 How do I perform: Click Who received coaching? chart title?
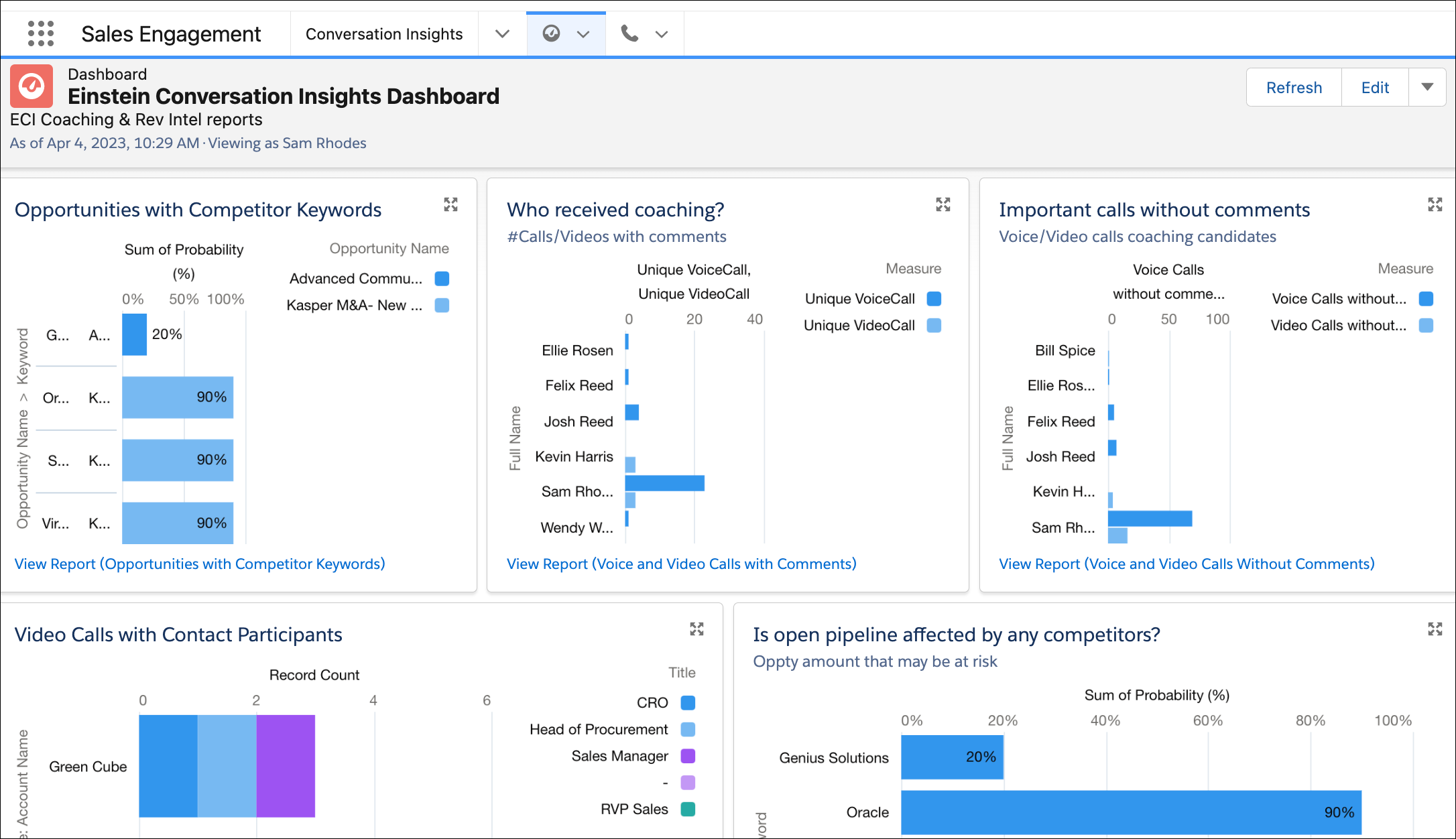click(x=615, y=210)
